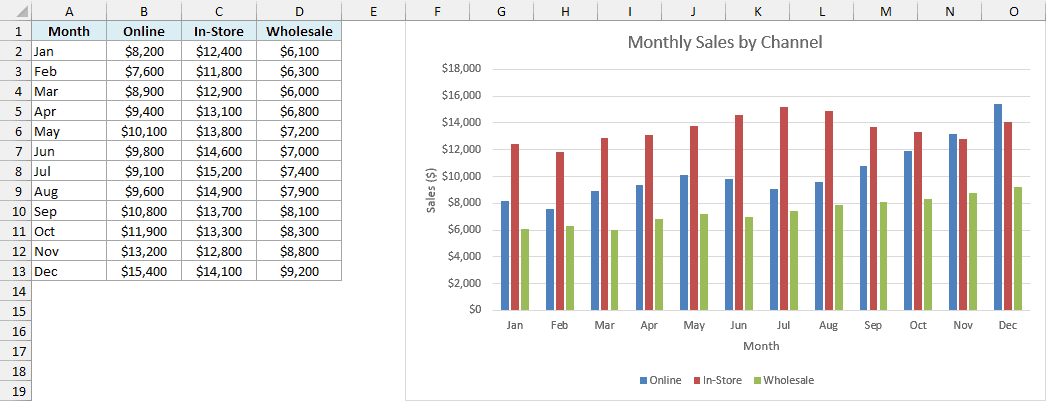Click the Sales ($) vertical axis title

point(431,189)
